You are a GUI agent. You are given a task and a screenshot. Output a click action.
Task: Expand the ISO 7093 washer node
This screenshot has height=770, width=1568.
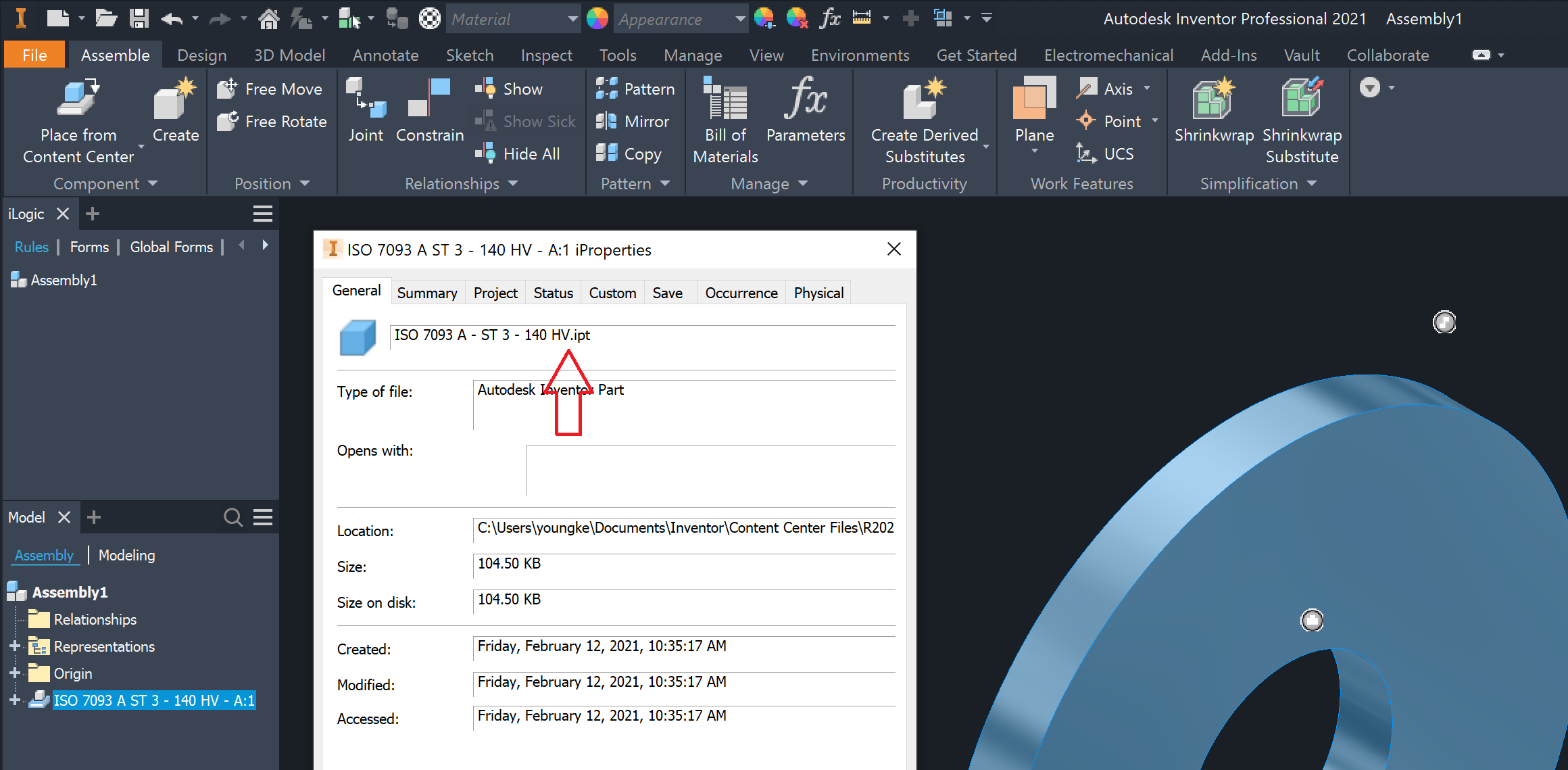pyautogui.click(x=14, y=700)
